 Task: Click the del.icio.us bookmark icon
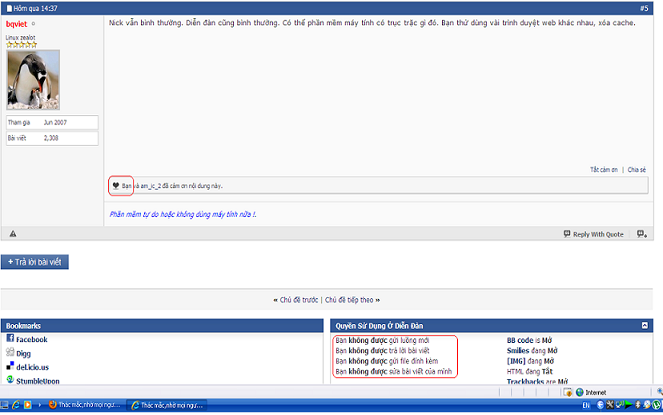pyautogui.click(x=10, y=366)
